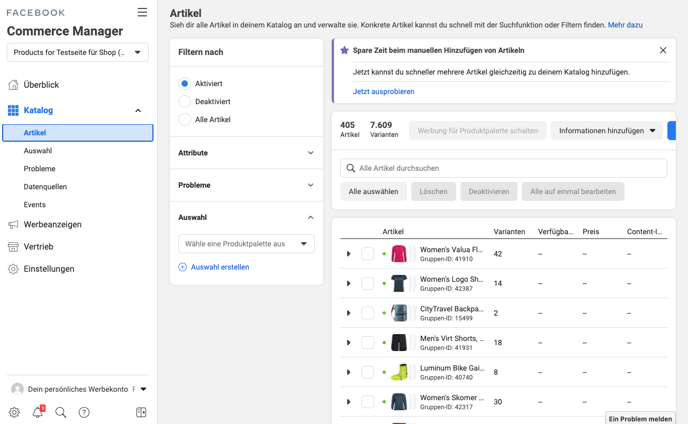Go to Artikel in catalog menu

78,133
